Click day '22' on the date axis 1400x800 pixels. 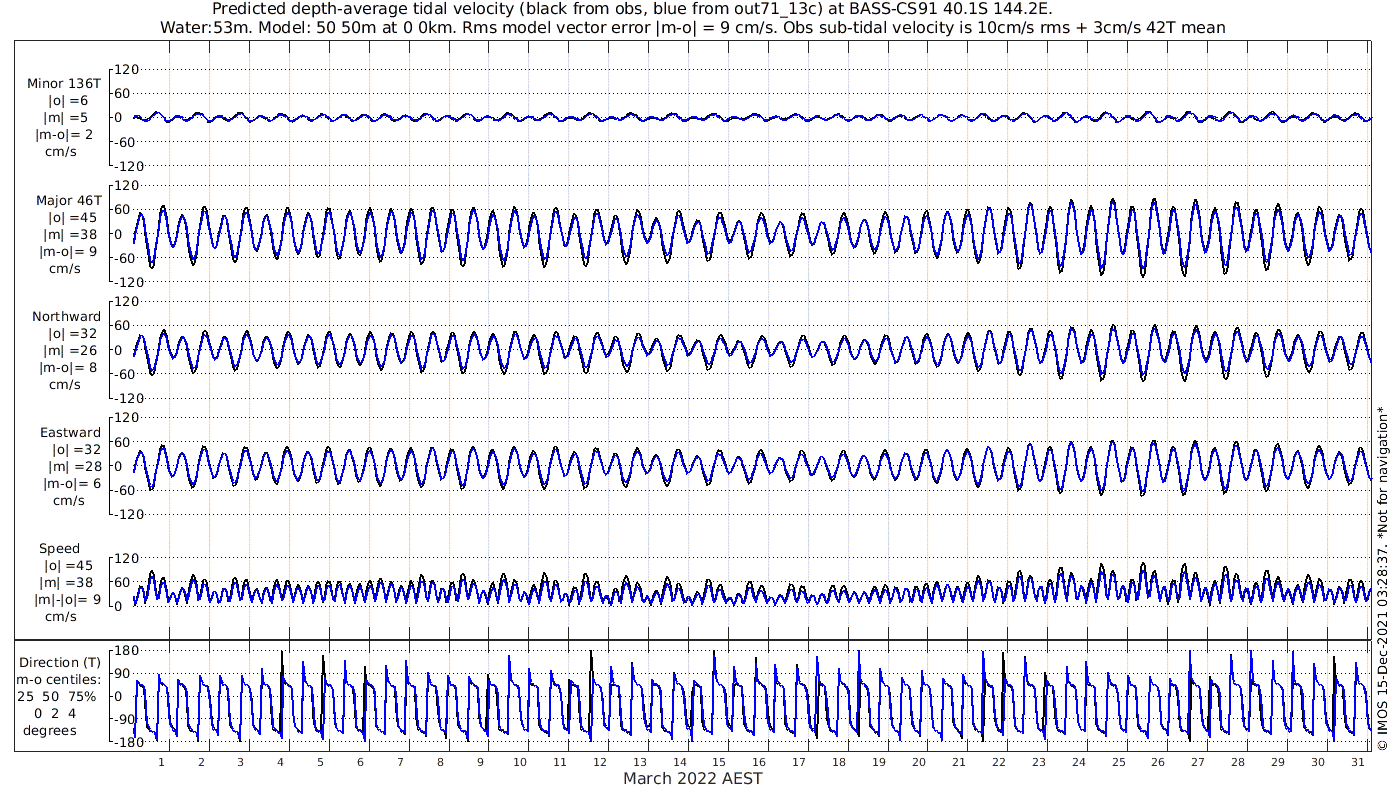(998, 762)
